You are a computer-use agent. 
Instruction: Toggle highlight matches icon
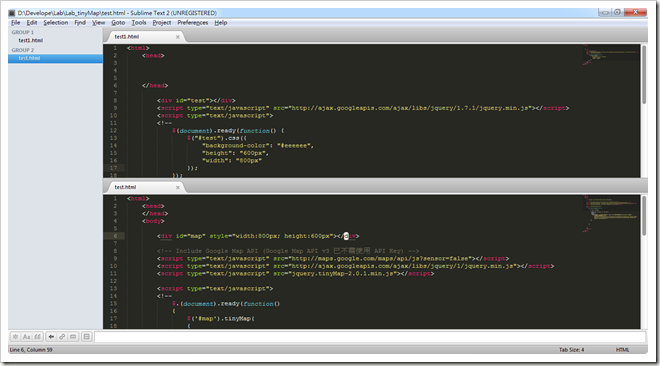(x=87, y=337)
